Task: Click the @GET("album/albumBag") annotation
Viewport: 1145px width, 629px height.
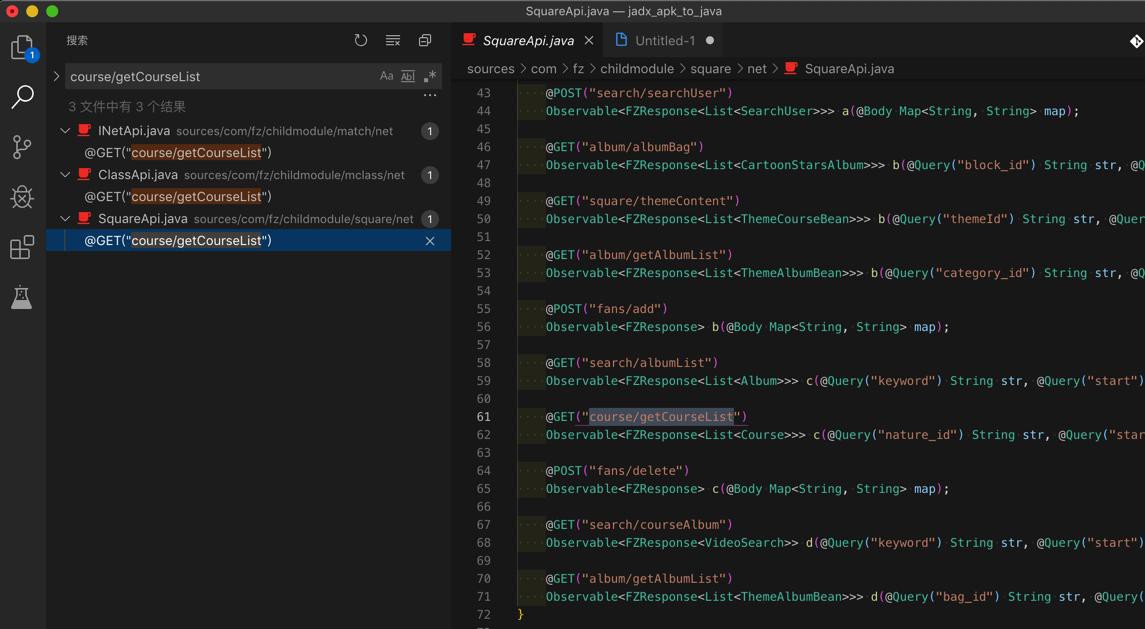Action: tap(624, 147)
